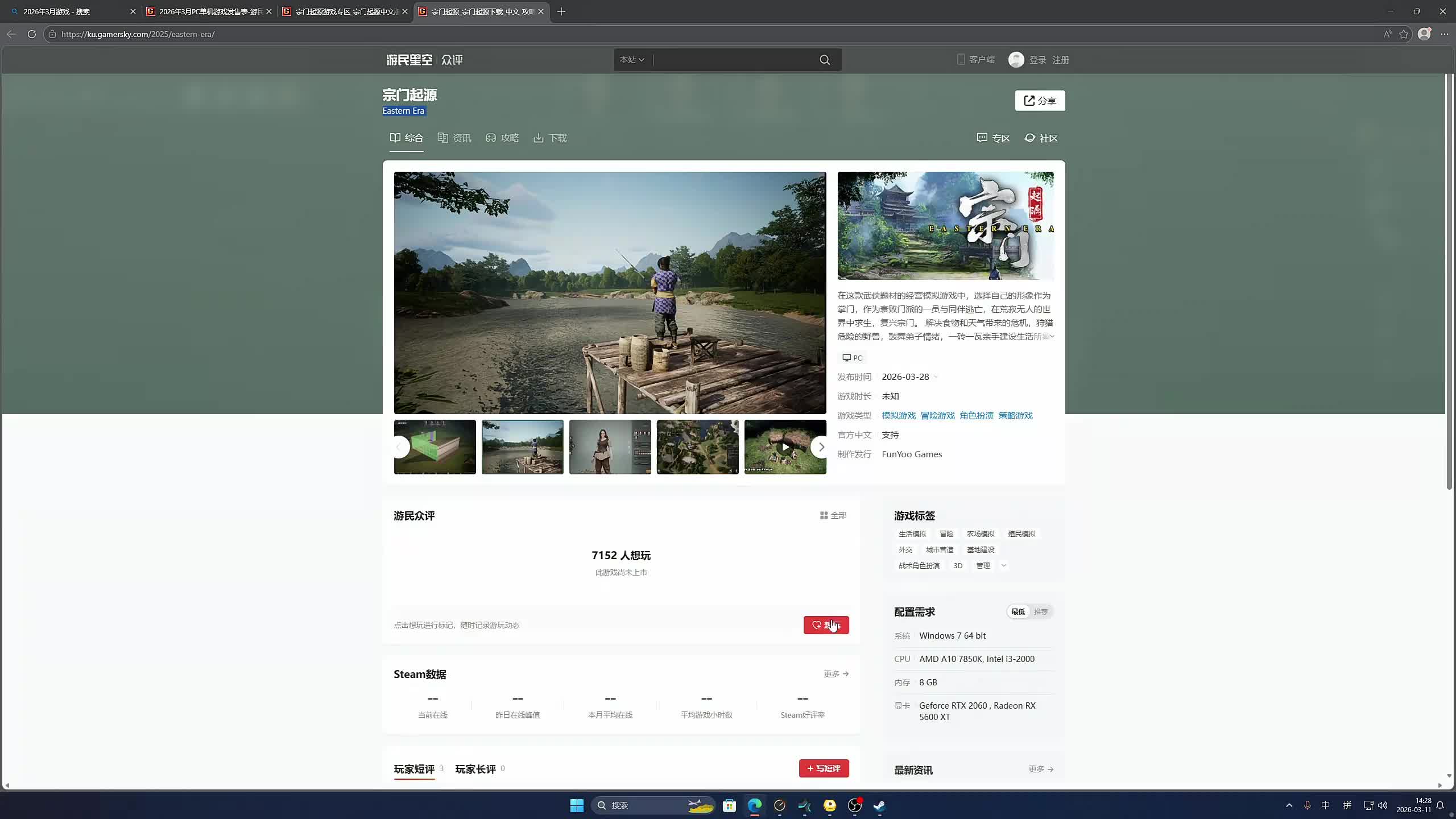Open Steam from the taskbar

click(x=879, y=805)
